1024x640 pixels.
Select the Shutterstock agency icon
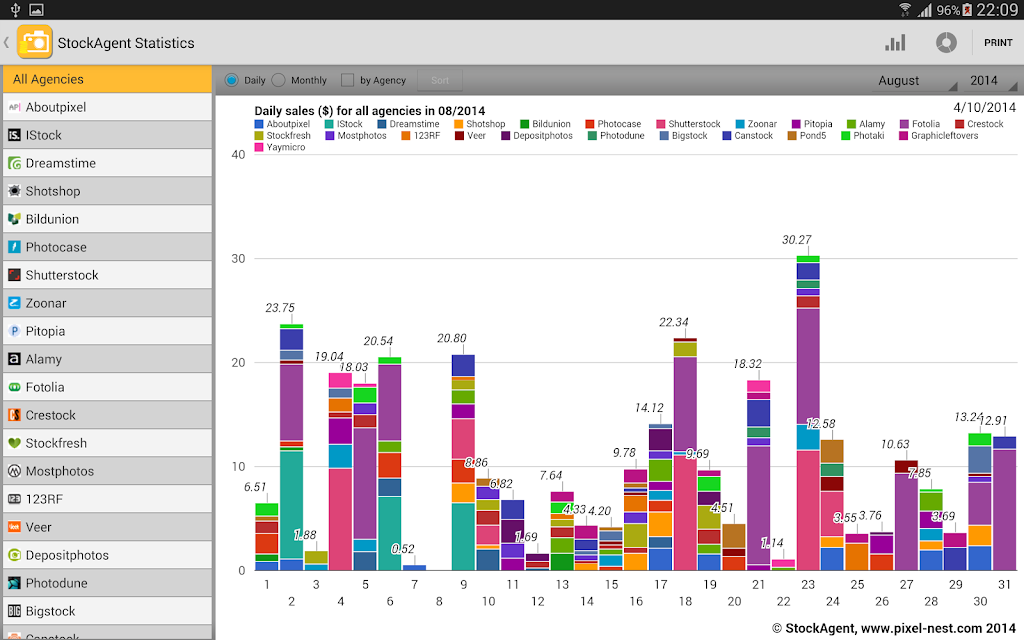tap(14, 275)
